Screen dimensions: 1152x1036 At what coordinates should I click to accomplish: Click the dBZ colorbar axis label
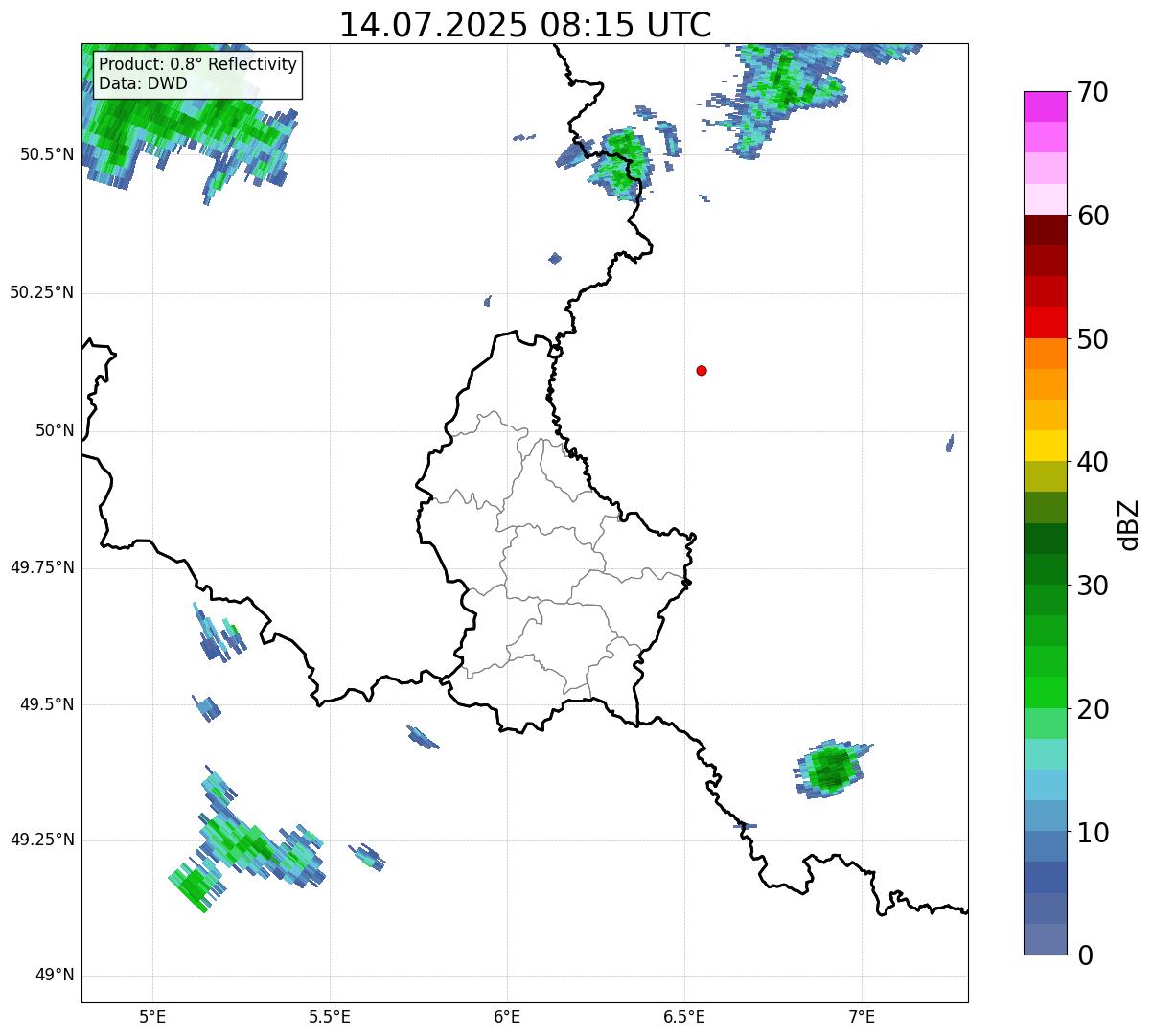(x=1129, y=523)
